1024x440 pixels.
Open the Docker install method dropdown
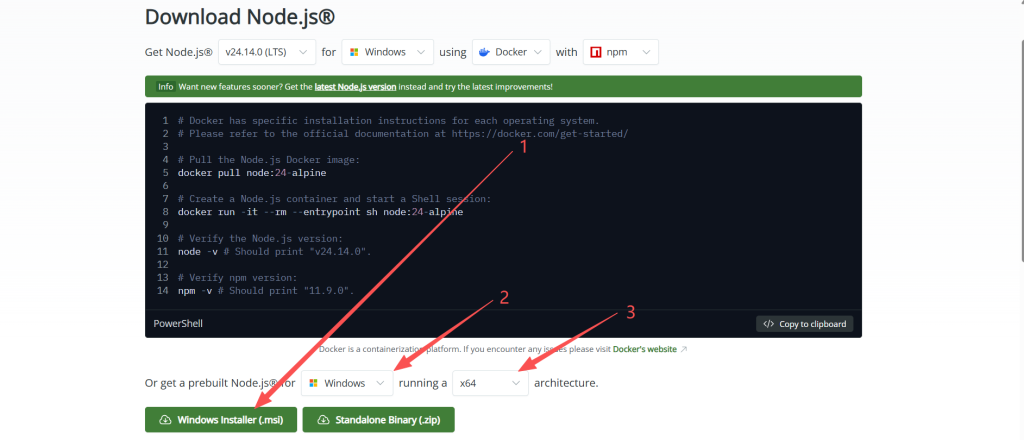511,52
